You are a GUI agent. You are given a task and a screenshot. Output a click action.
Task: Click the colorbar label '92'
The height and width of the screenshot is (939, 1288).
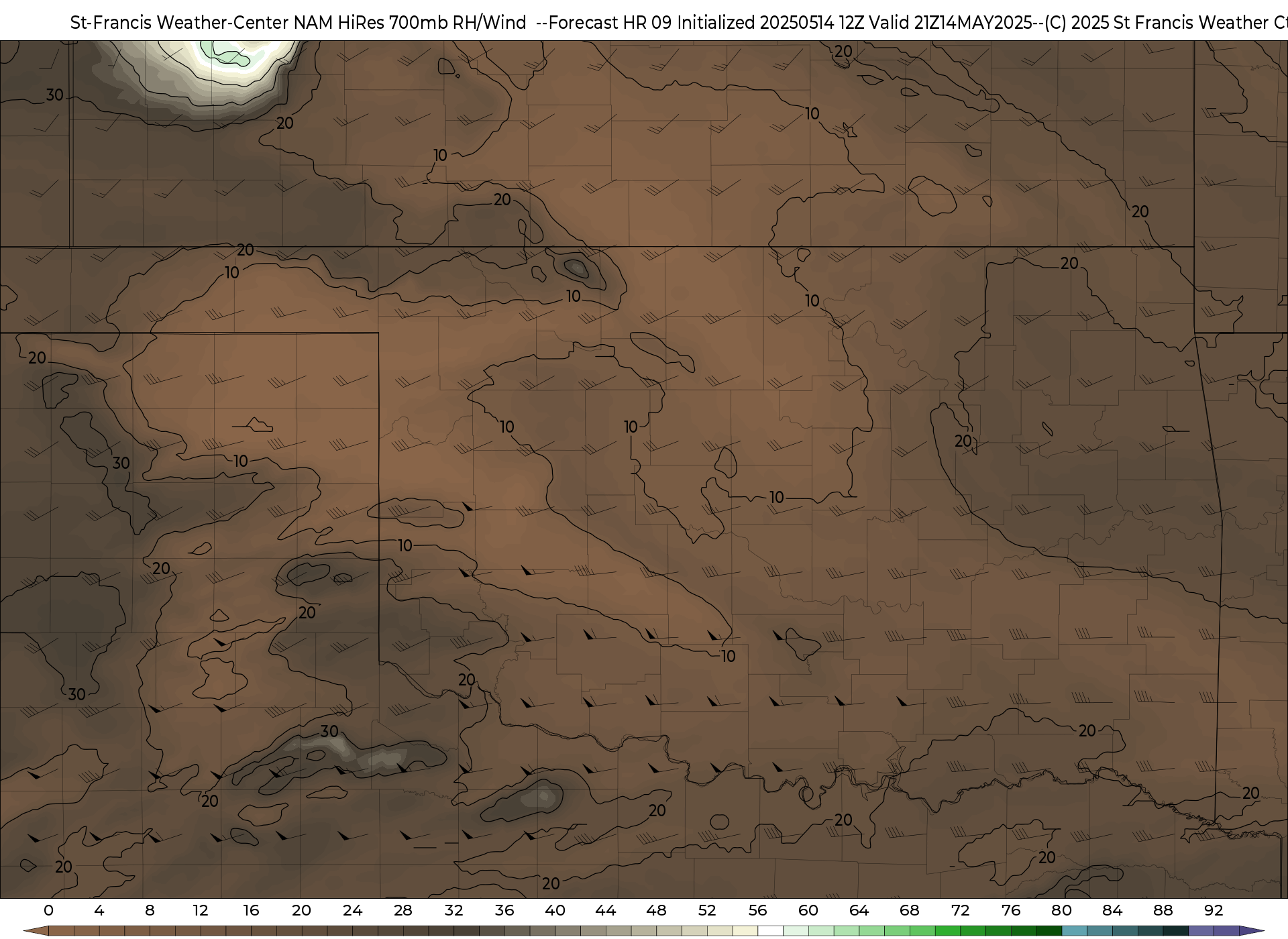pos(1214,910)
